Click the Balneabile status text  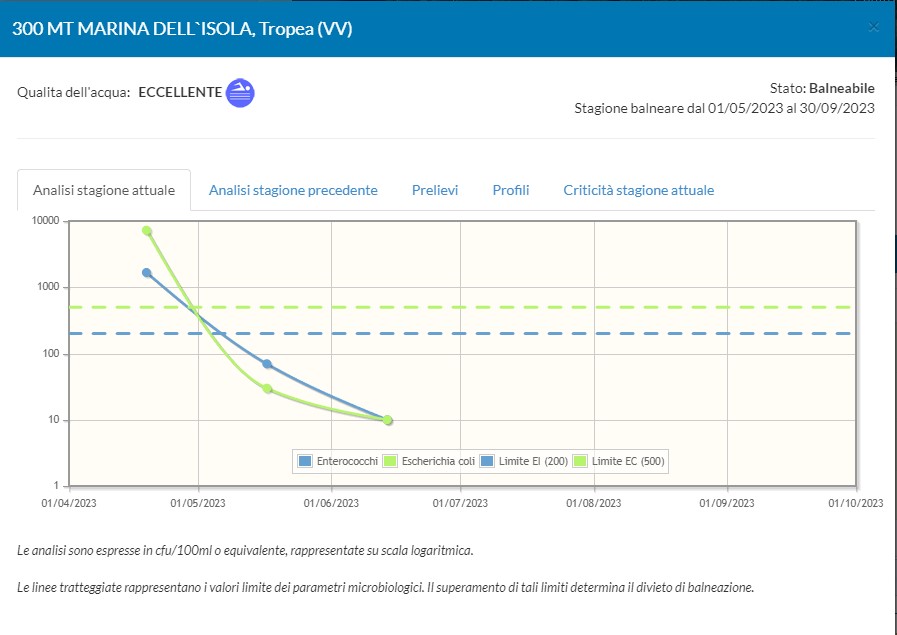coord(841,88)
